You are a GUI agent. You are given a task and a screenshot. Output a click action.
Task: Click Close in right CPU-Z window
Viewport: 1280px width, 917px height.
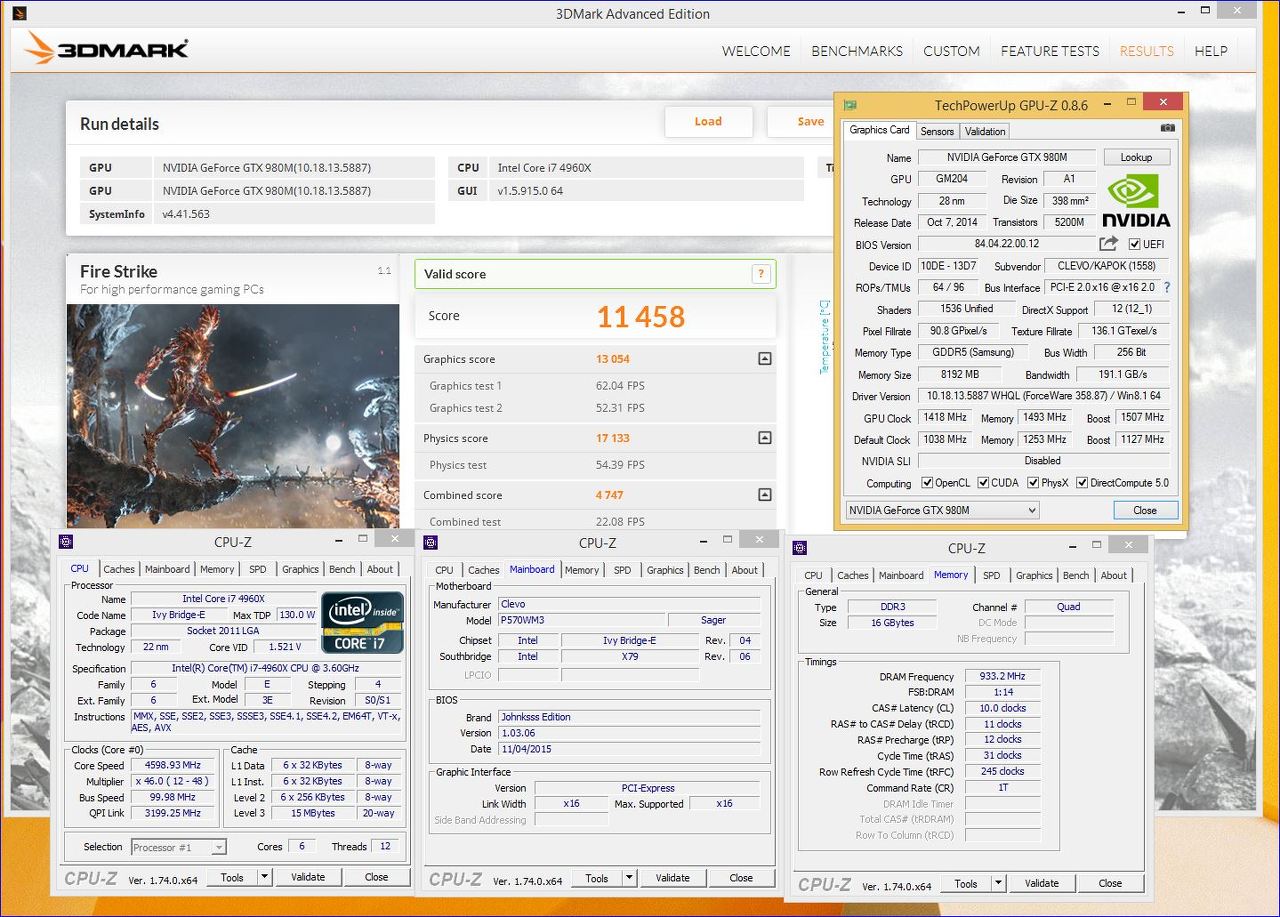click(1111, 883)
